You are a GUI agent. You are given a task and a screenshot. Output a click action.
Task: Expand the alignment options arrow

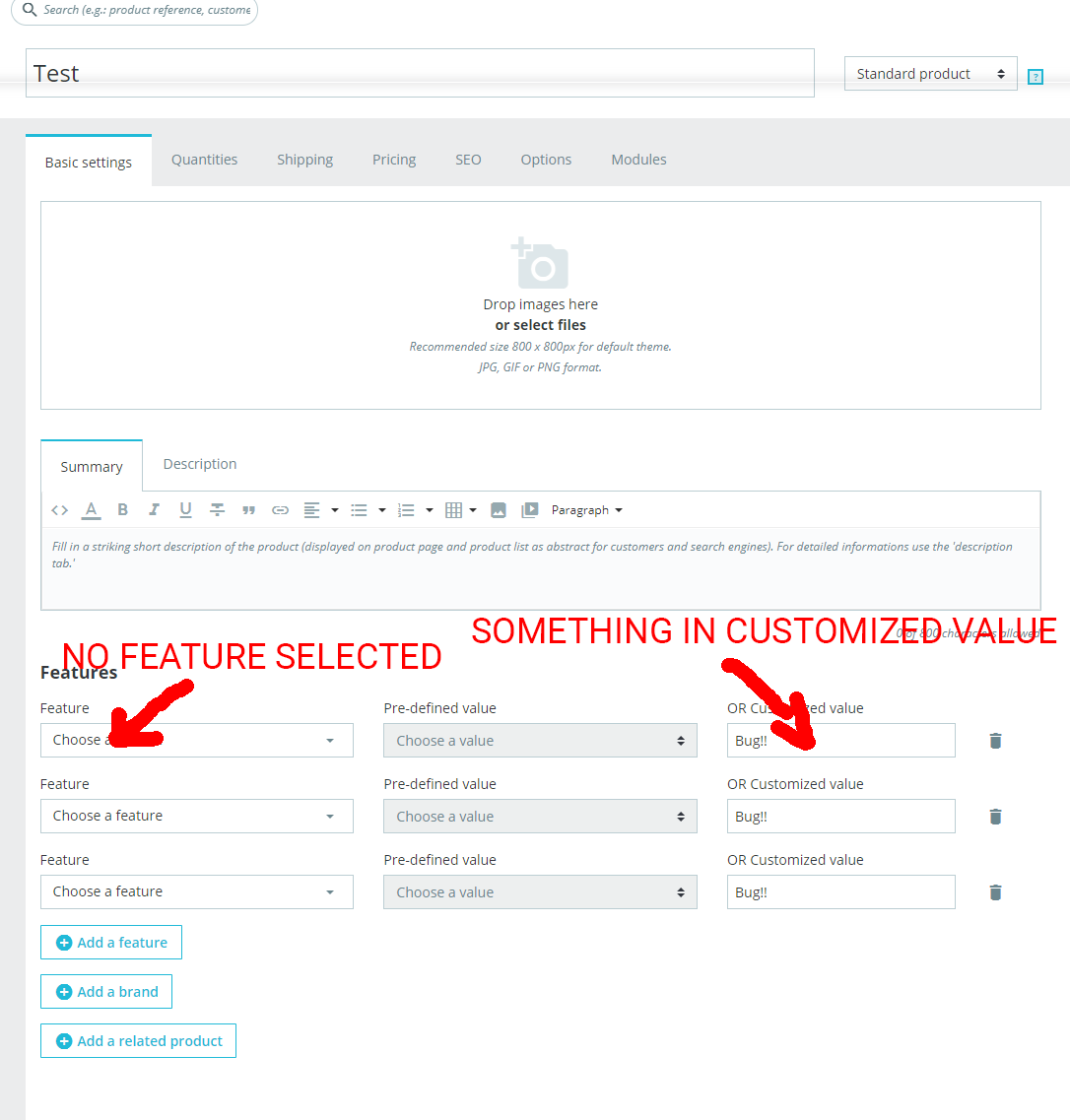(x=334, y=510)
